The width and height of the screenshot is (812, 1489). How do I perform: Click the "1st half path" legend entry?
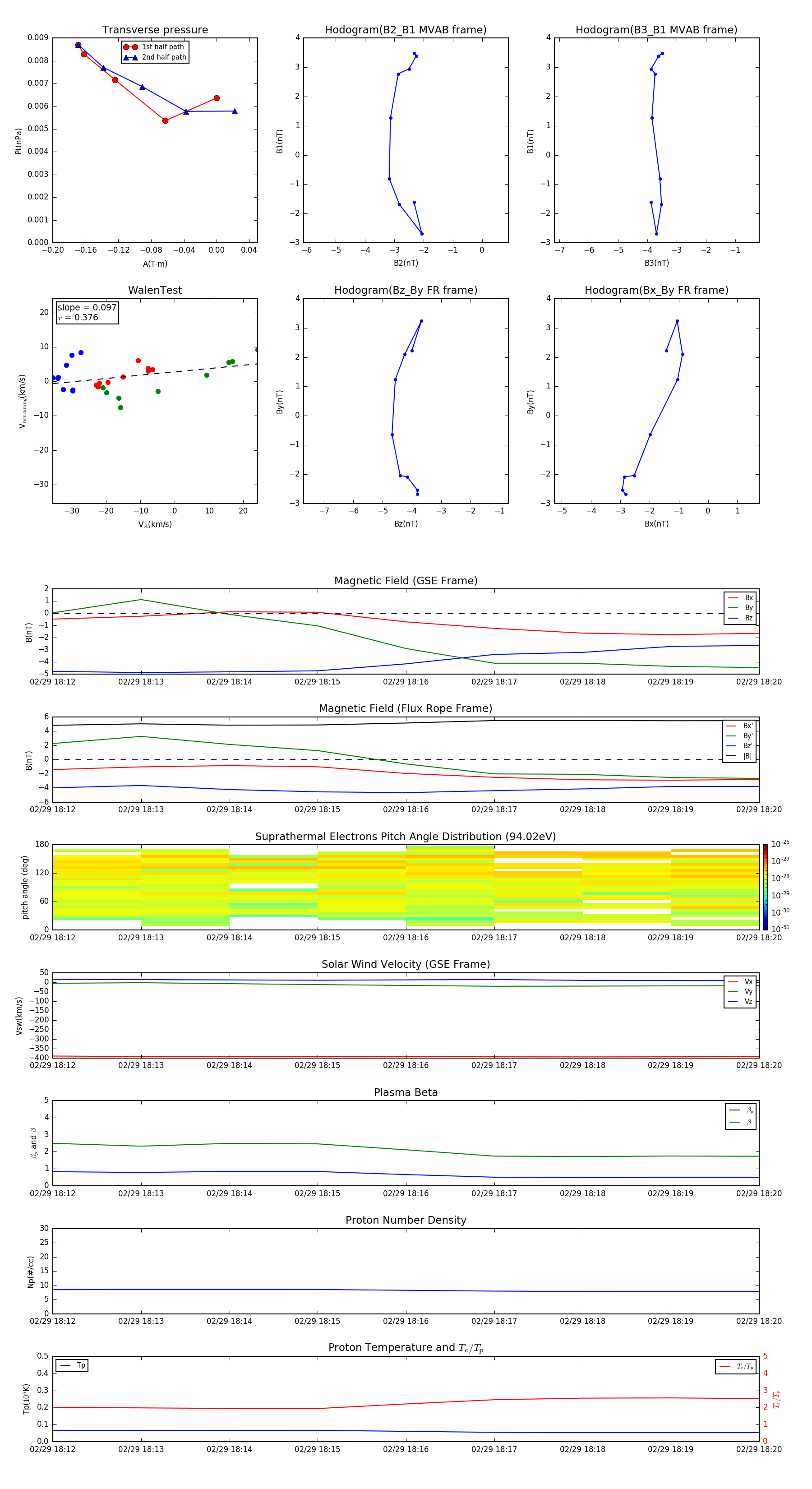click(x=154, y=47)
